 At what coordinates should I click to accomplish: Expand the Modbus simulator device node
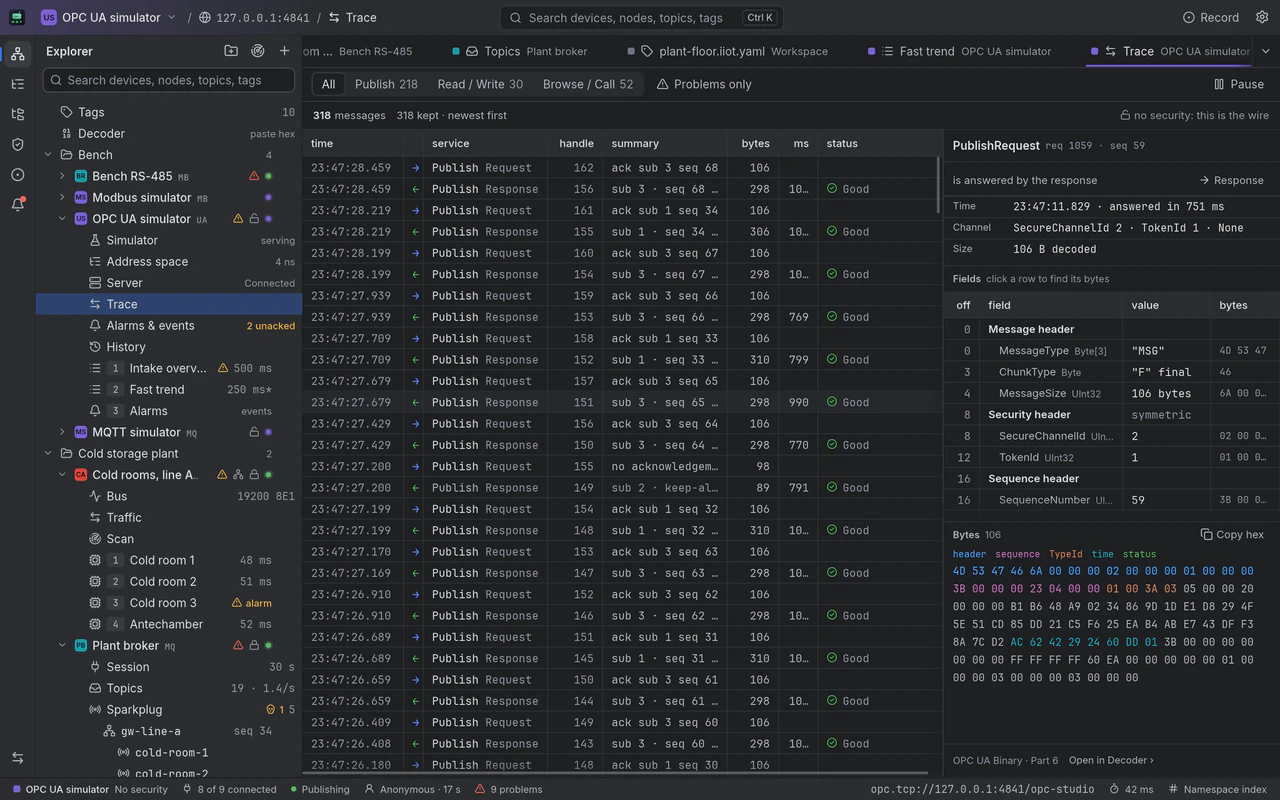[x=62, y=198]
